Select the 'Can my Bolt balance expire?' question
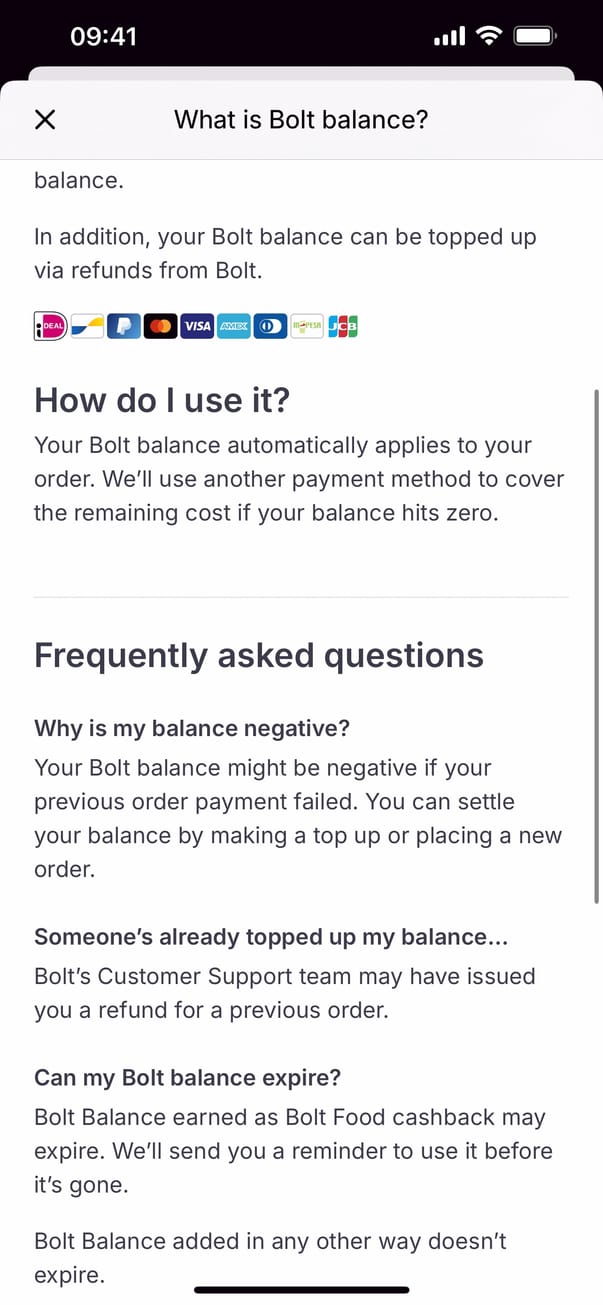Viewport: 603px width, 1305px height. (x=188, y=1078)
